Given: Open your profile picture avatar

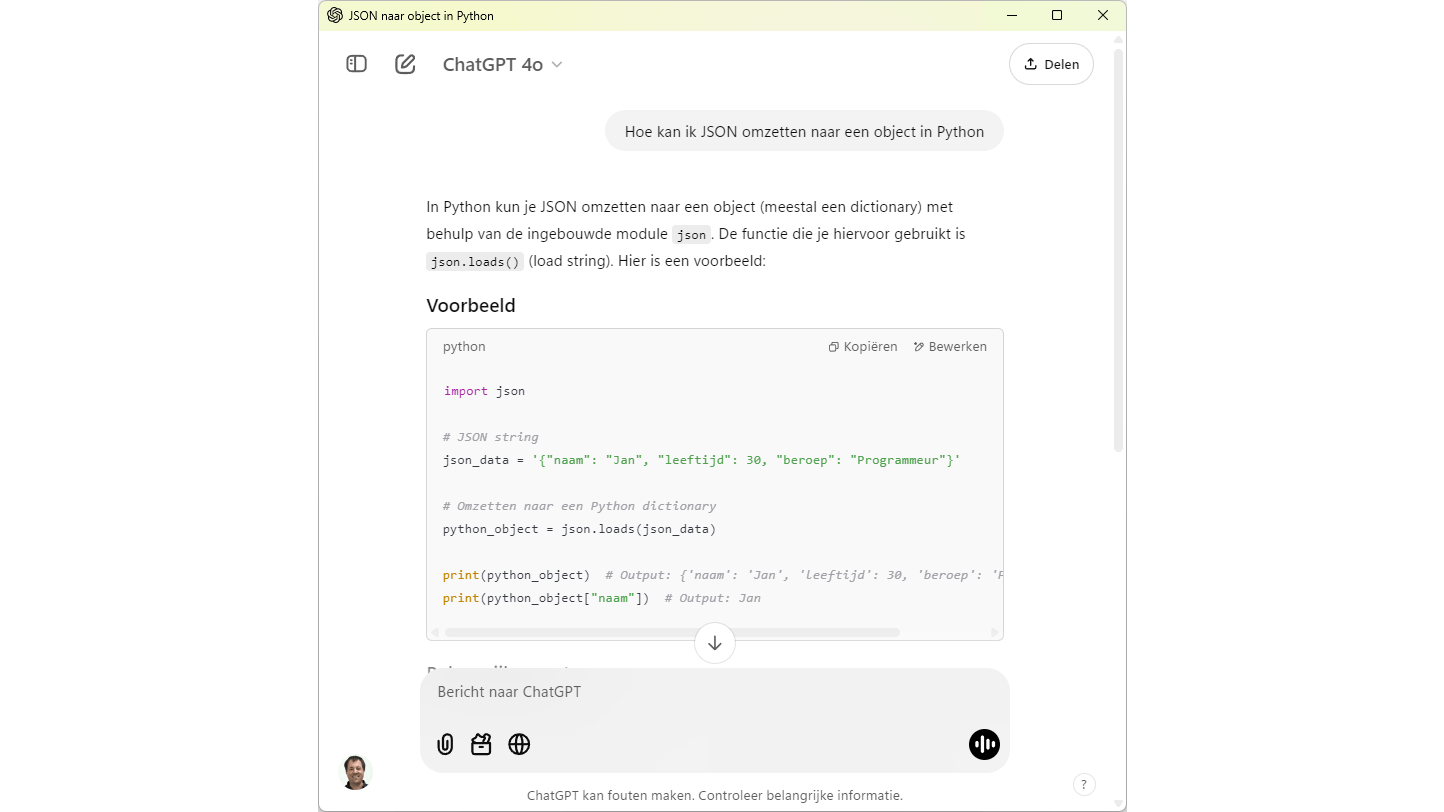Looking at the screenshot, I should coord(356,772).
